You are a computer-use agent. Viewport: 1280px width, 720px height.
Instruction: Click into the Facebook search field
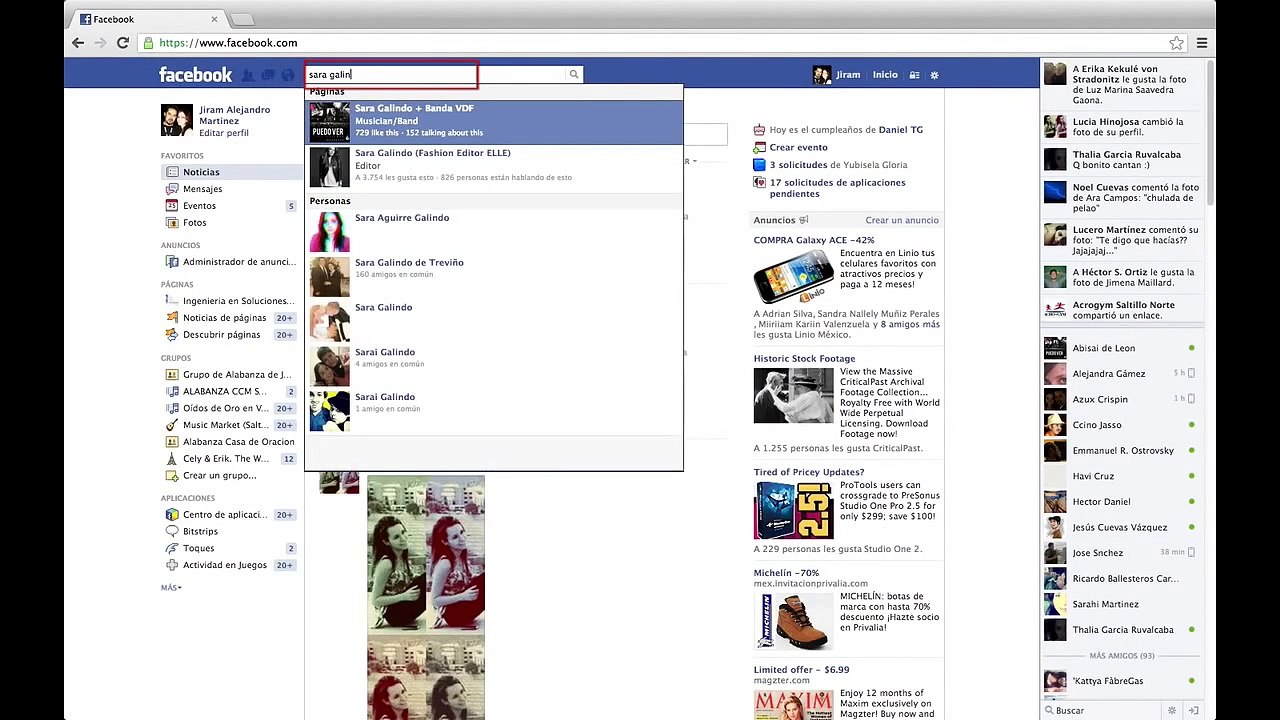(436, 75)
